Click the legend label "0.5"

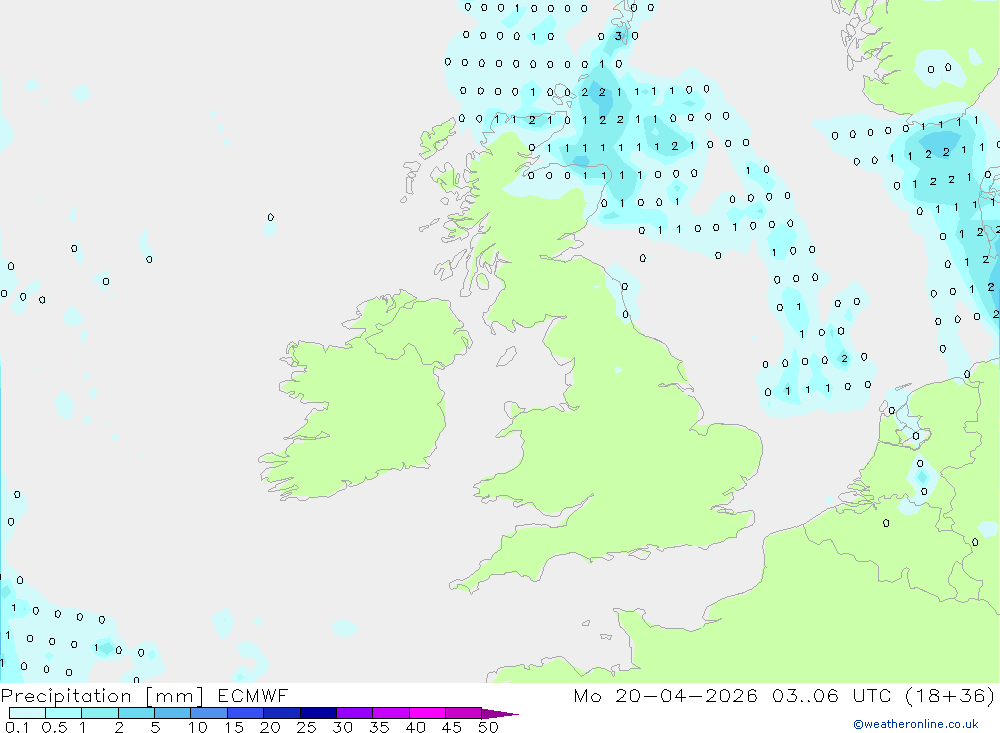pyautogui.click(x=54, y=727)
